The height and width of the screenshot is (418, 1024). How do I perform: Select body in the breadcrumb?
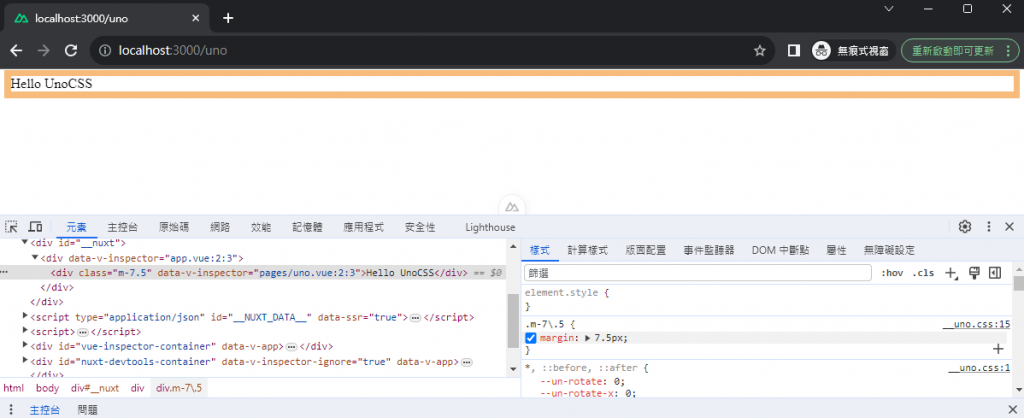[x=47, y=388]
